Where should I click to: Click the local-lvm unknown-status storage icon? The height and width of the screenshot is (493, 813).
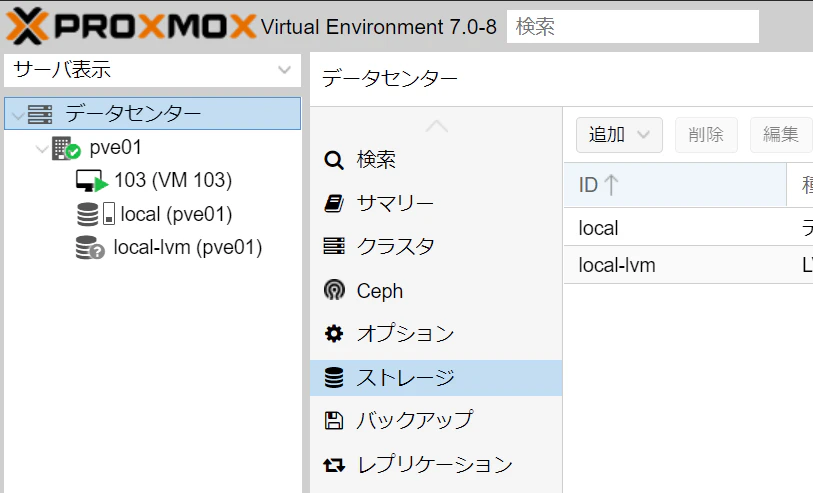(x=90, y=247)
